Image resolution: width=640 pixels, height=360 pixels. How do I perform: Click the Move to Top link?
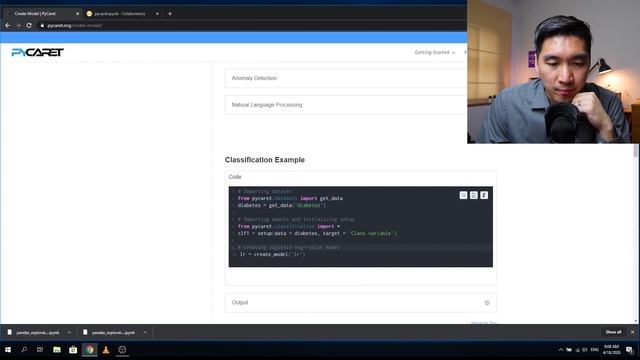tap(484, 323)
